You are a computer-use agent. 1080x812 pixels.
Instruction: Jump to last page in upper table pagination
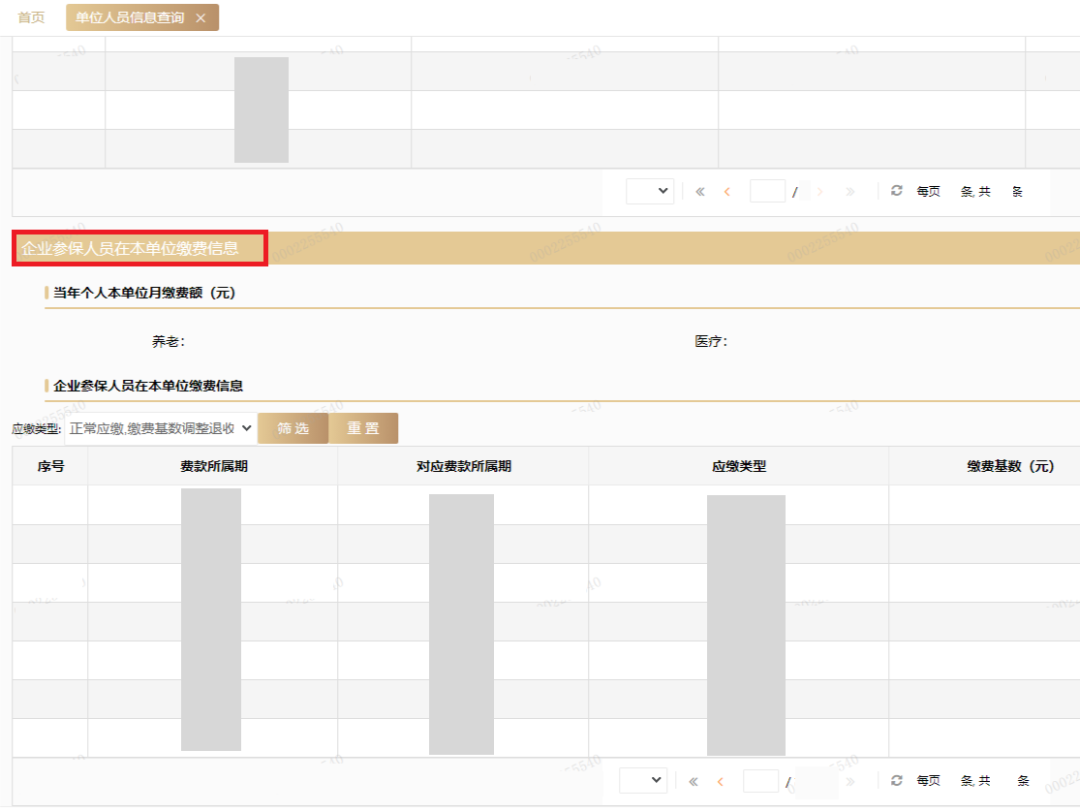click(x=850, y=192)
